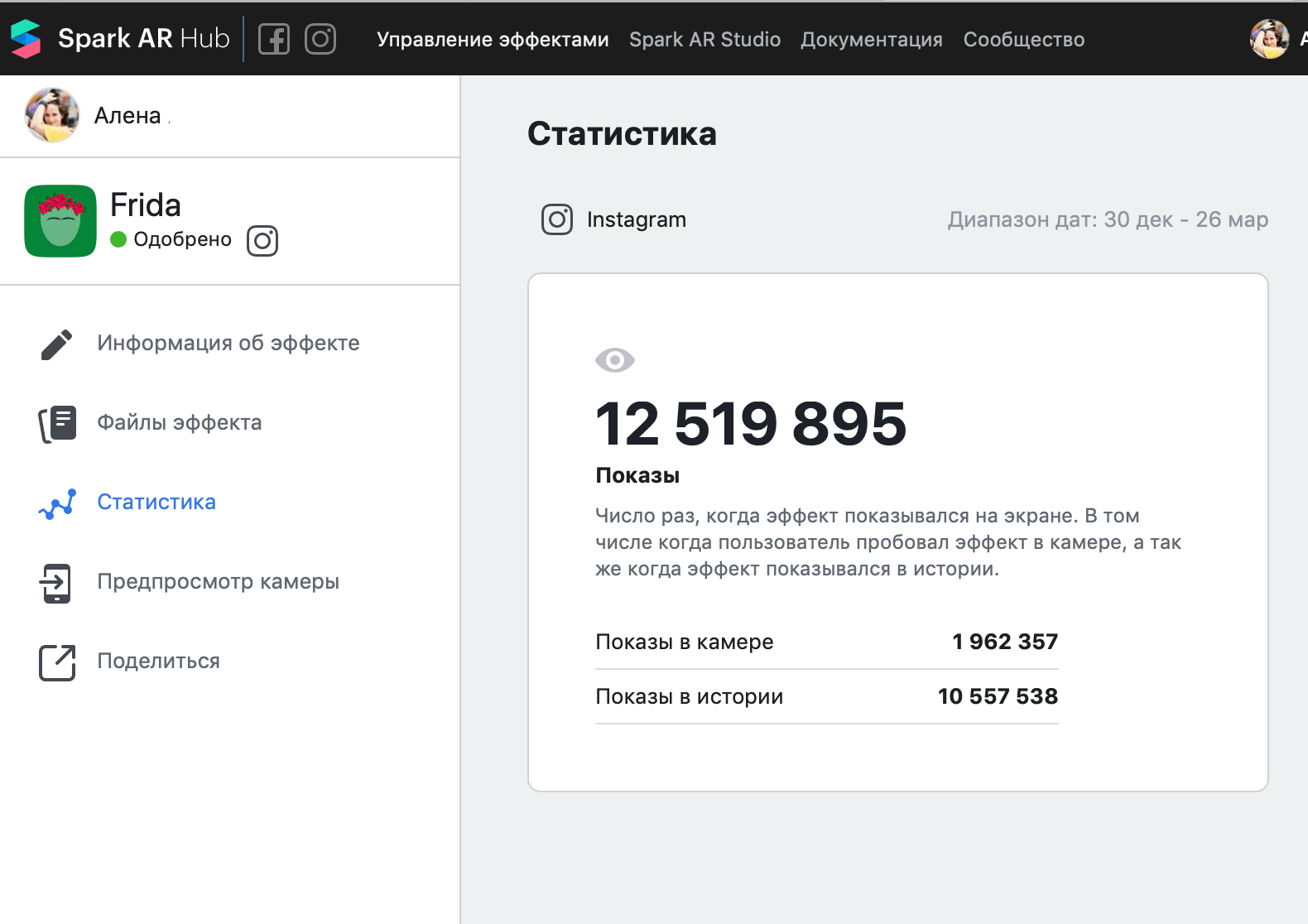Click the Статистика page heading

[622, 133]
